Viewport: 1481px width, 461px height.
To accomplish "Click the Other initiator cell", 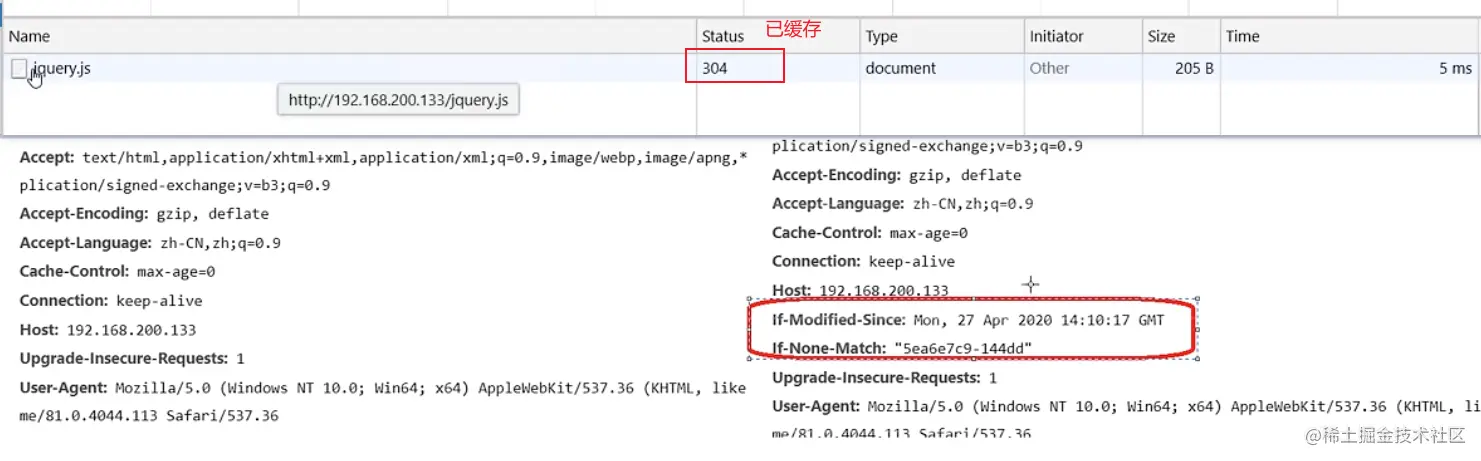I will pos(1049,68).
